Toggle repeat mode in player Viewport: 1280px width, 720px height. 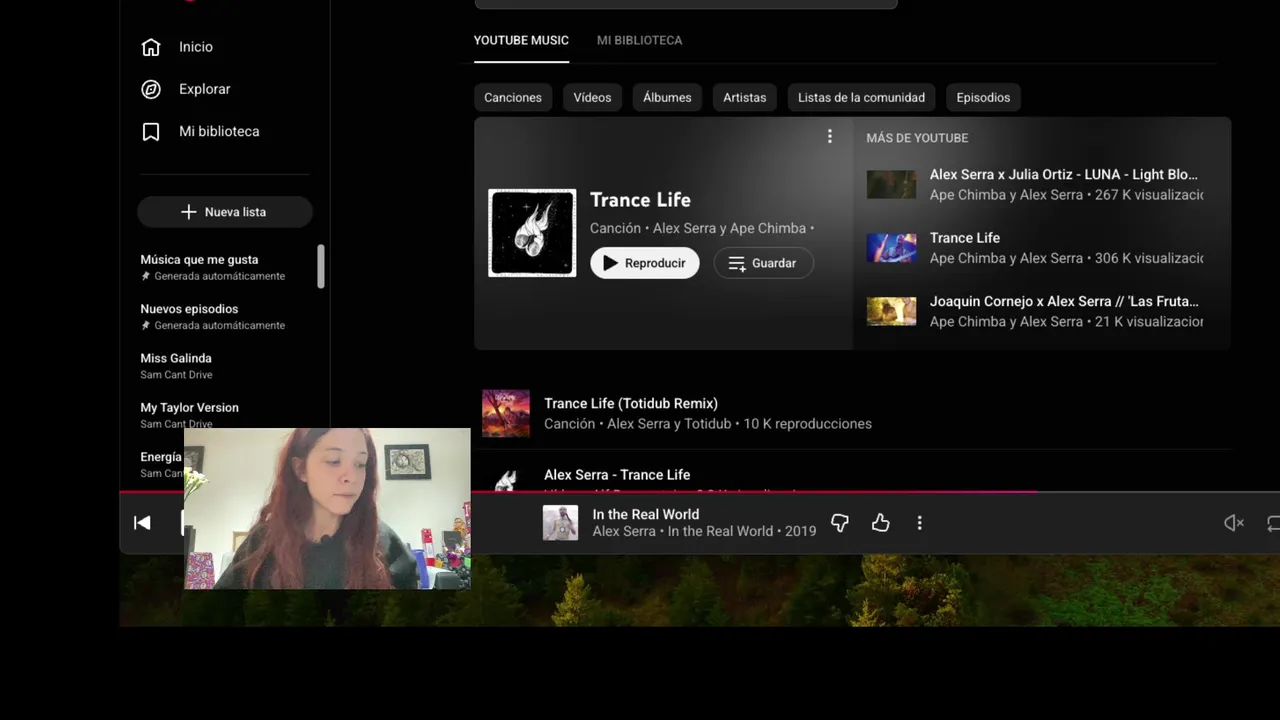pos(1273,523)
